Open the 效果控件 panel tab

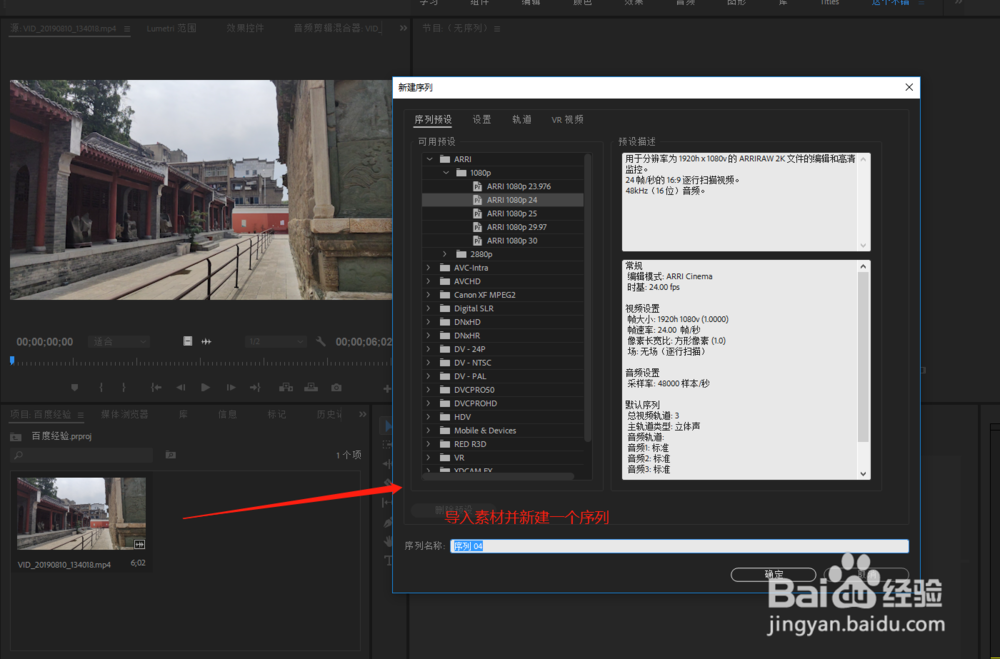(245, 28)
